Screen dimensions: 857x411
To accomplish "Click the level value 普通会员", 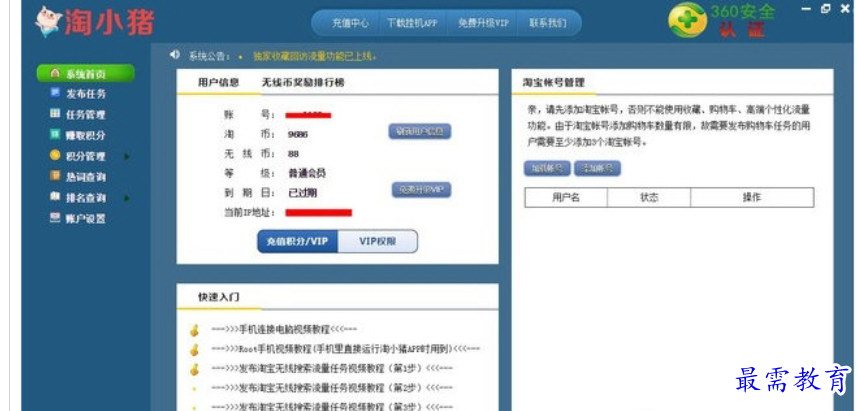I will tap(307, 173).
